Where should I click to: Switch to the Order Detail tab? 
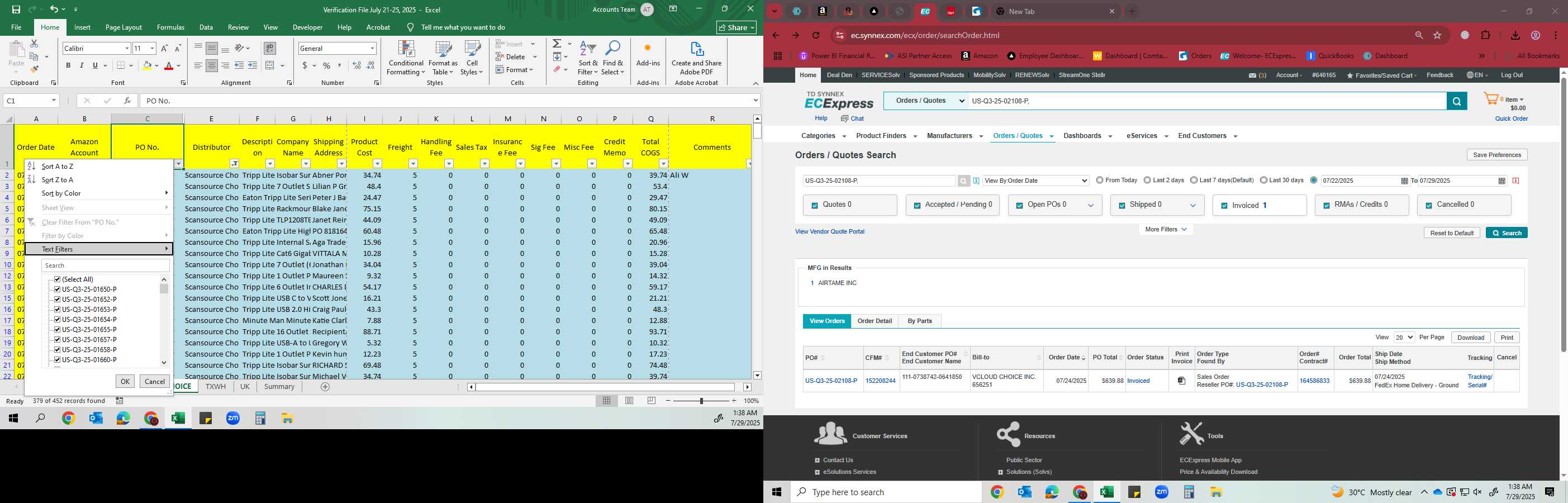875,321
